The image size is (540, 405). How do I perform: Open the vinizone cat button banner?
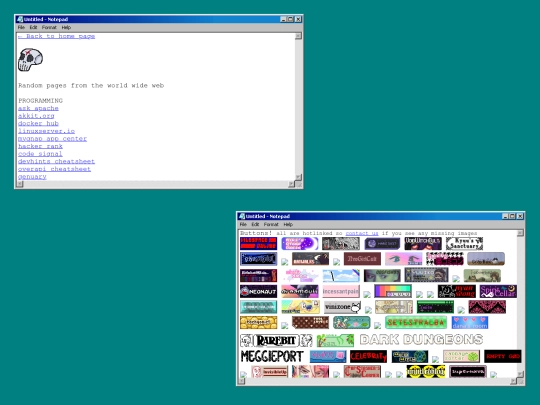pyautogui.click(x=342, y=307)
